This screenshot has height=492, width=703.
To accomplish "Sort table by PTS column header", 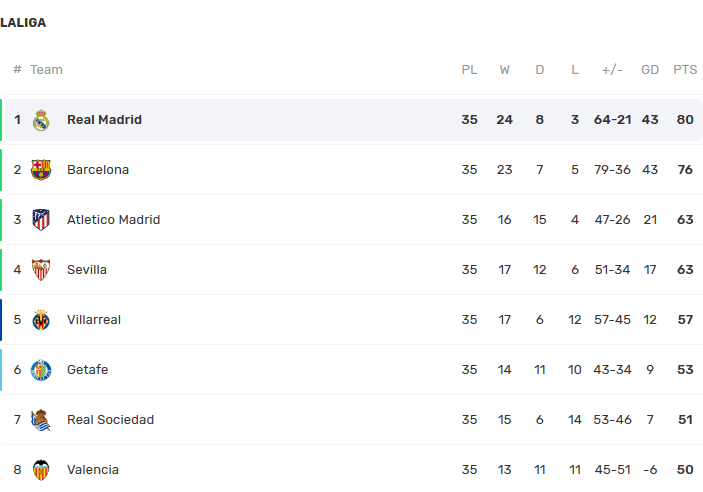I will (x=685, y=70).
